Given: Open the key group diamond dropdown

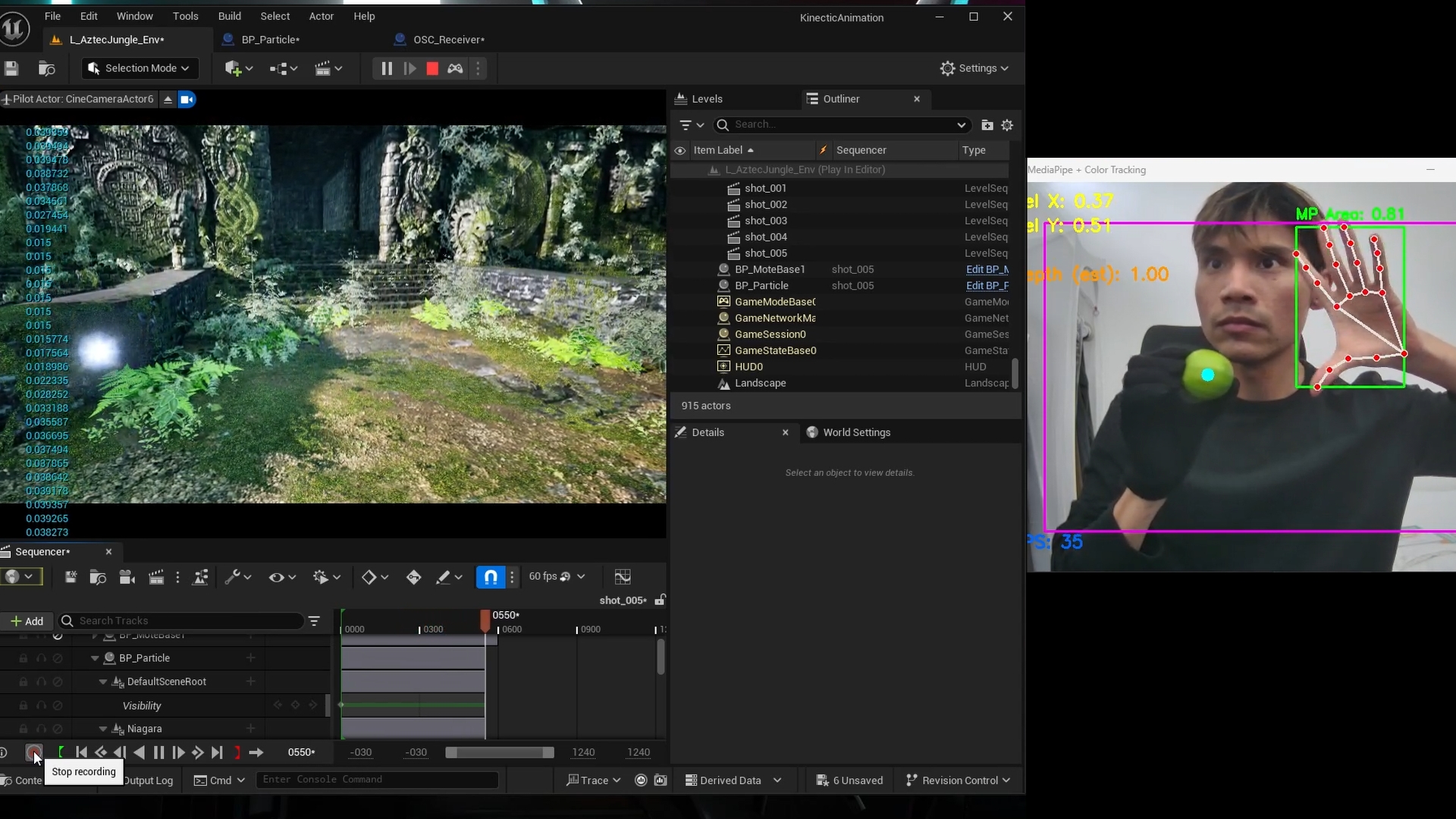Looking at the screenshot, I should [375, 577].
